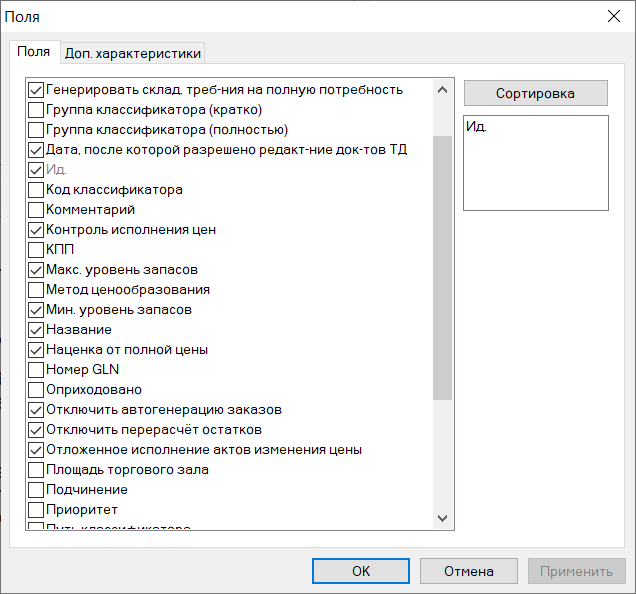Enable the Комментарий field
The height and width of the screenshot is (594, 636).
[36, 210]
